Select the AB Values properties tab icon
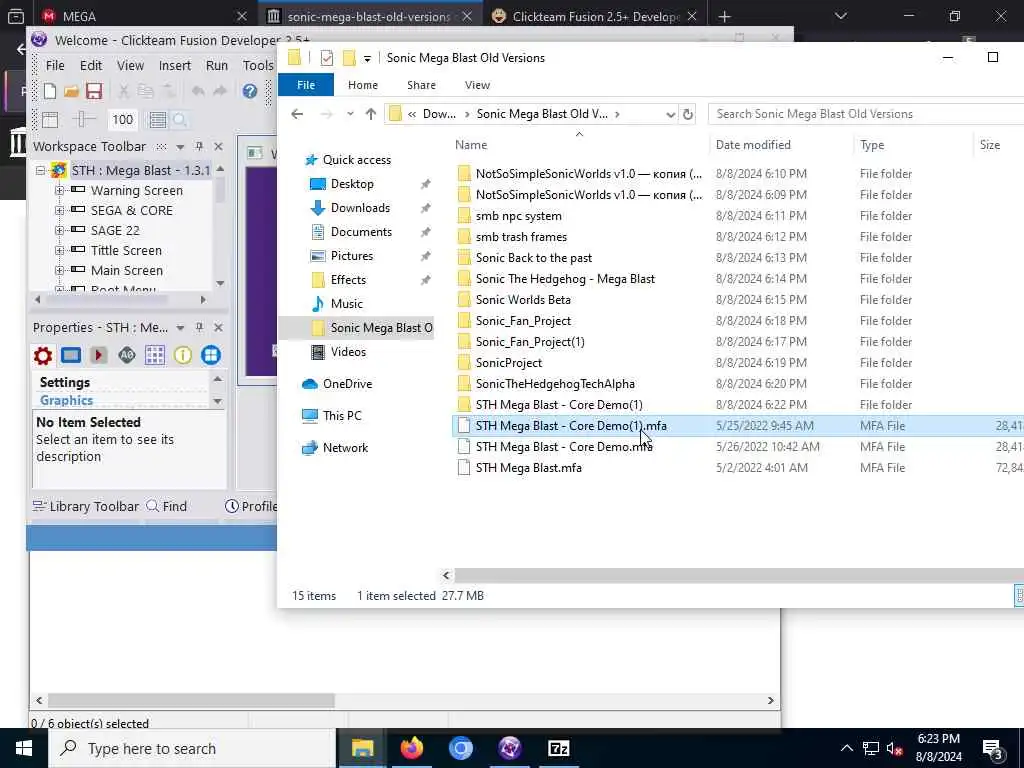 (x=127, y=355)
